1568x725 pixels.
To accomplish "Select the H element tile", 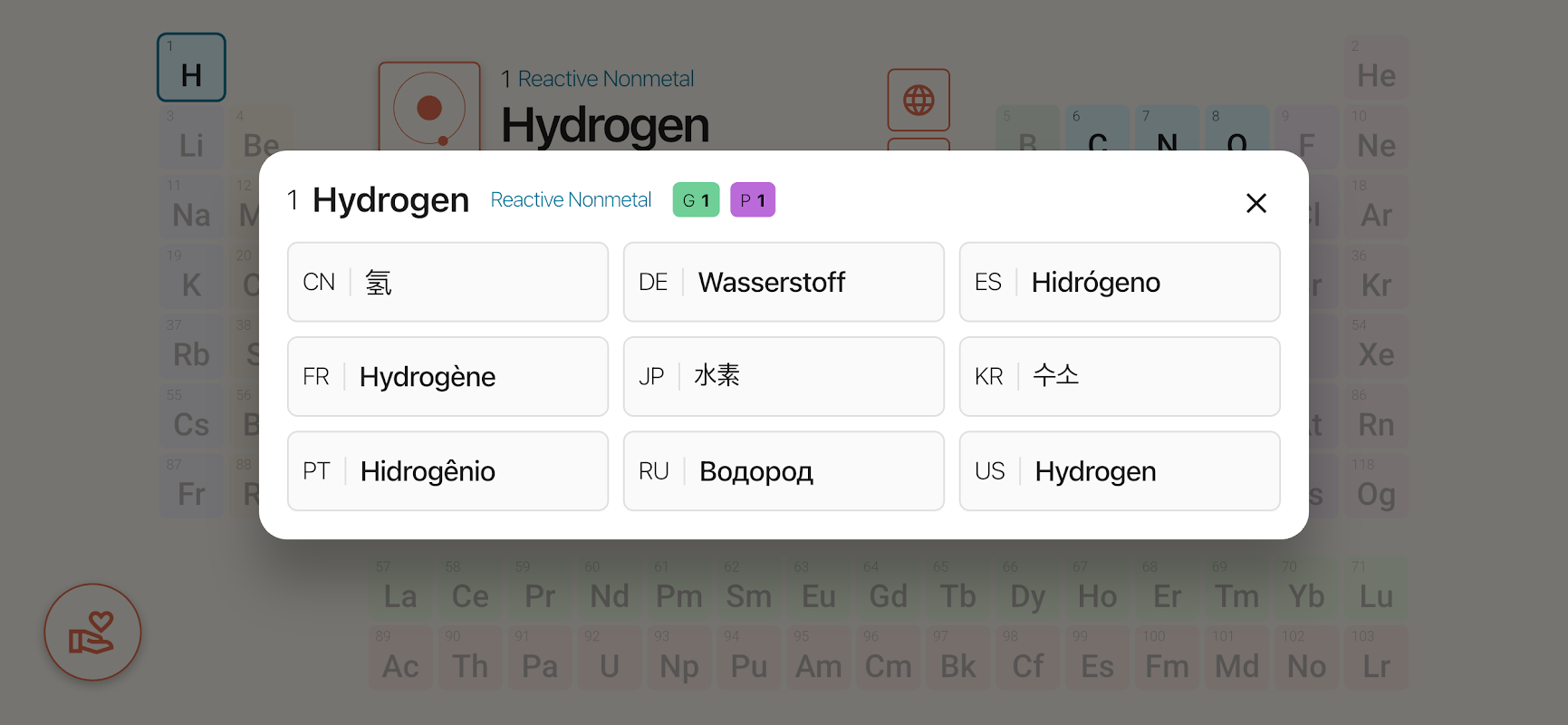I will [x=191, y=68].
